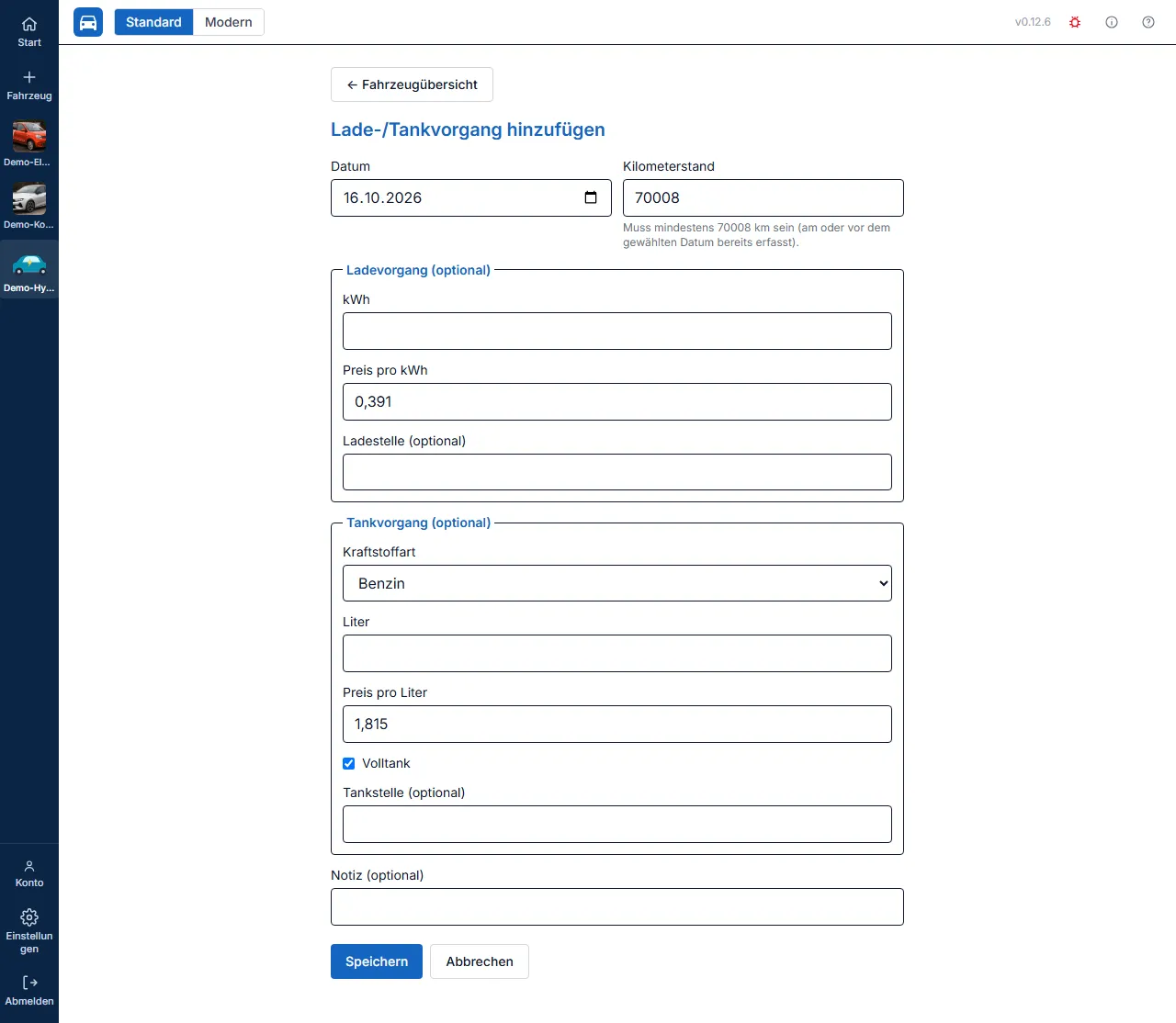Click the v0.12.6 version label

click(1033, 22)
